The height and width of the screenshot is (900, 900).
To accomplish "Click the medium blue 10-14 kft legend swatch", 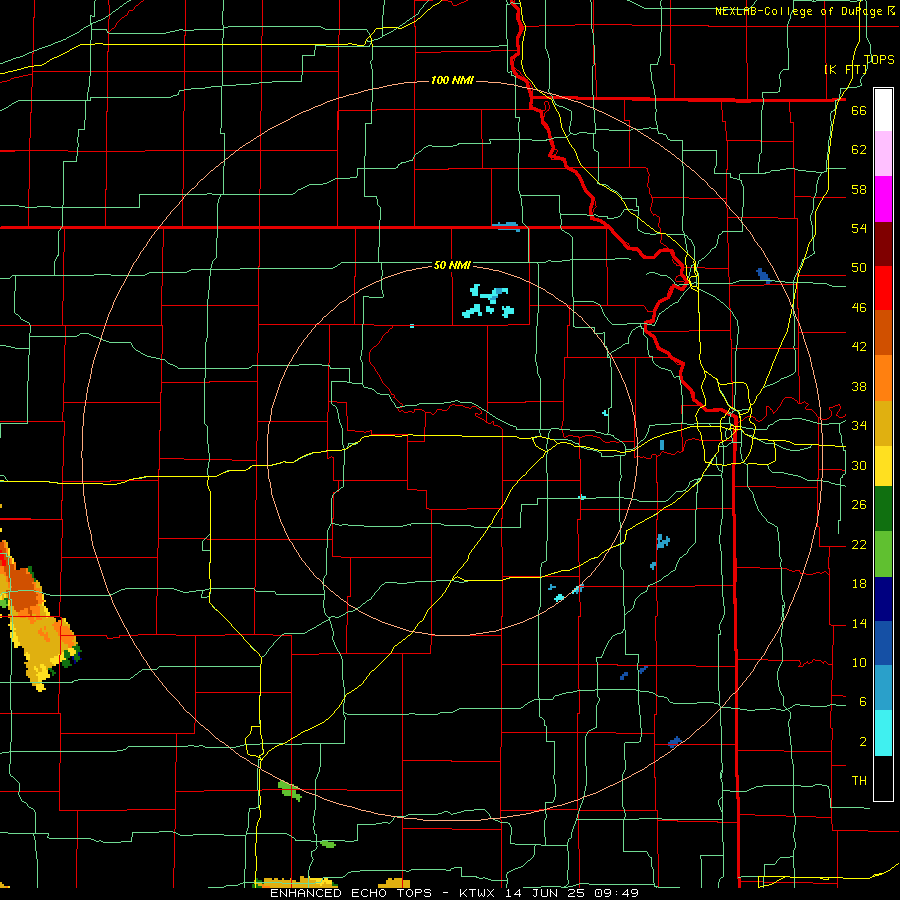I will click(x=883, y=643).
